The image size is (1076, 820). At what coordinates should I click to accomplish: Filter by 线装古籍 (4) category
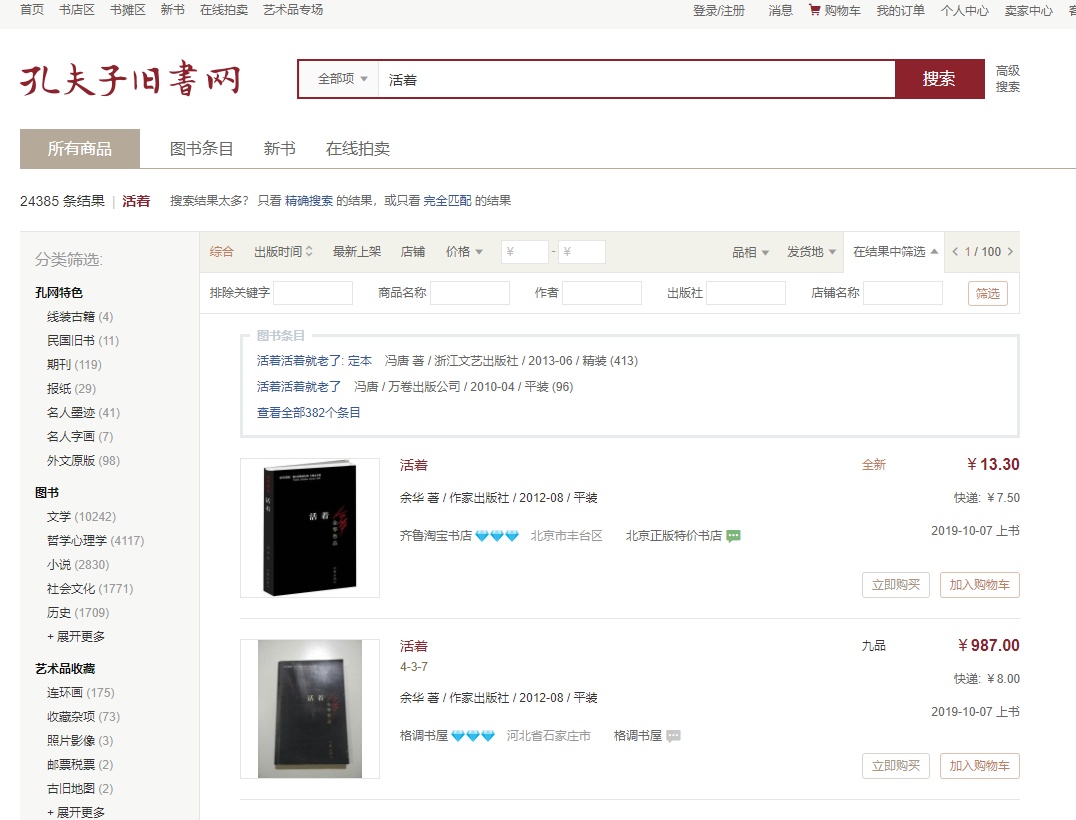80,317
